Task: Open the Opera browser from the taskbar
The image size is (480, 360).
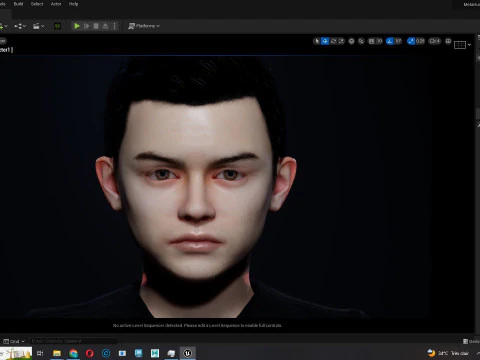Action: click(90, 353)
